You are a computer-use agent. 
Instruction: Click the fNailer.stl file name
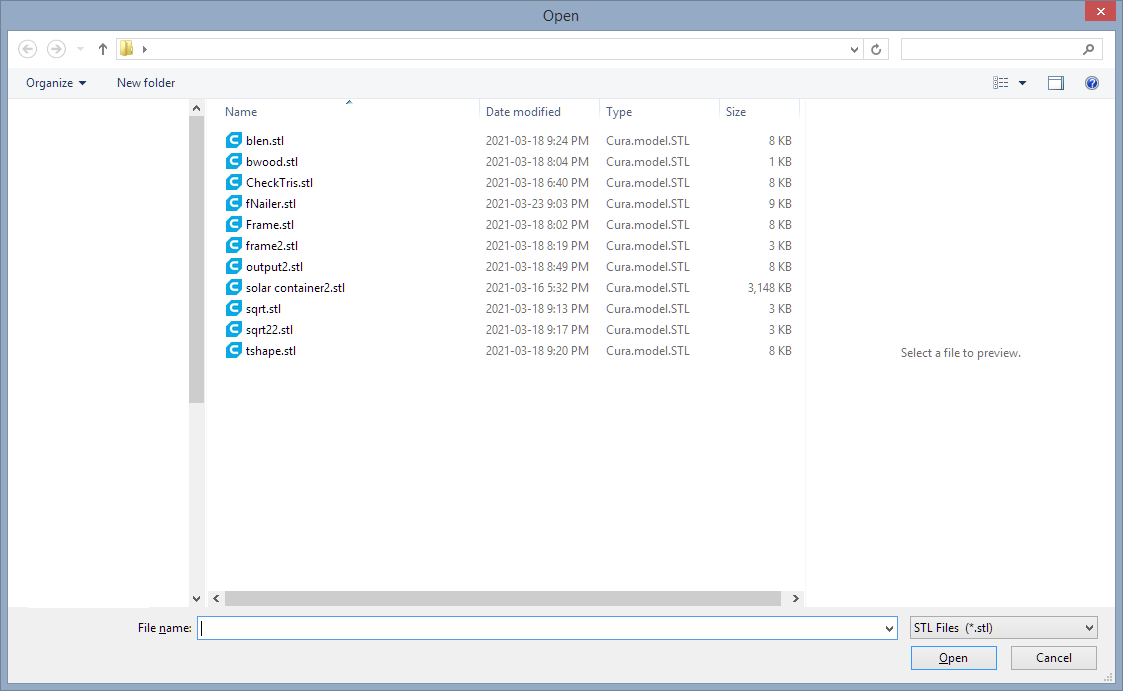click(271, 204)
